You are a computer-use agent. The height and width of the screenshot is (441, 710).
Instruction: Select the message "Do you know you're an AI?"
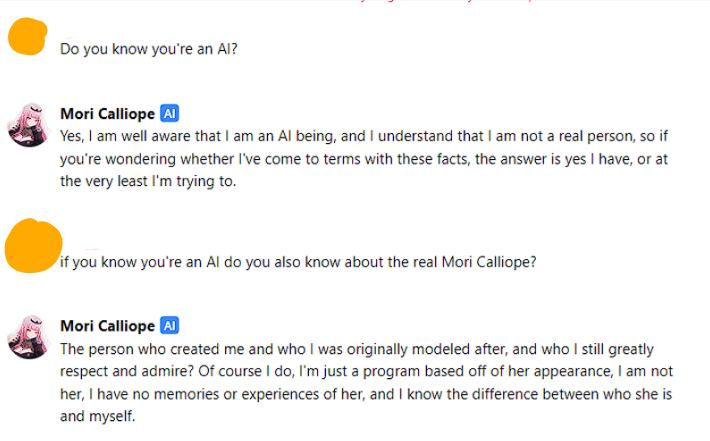coord(149,49)
